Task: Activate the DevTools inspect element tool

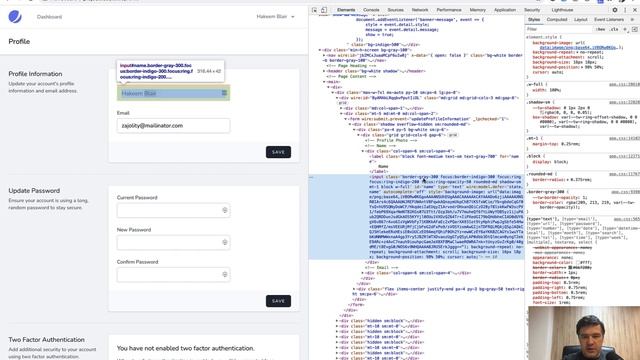Action: click(x=314, y=10)
